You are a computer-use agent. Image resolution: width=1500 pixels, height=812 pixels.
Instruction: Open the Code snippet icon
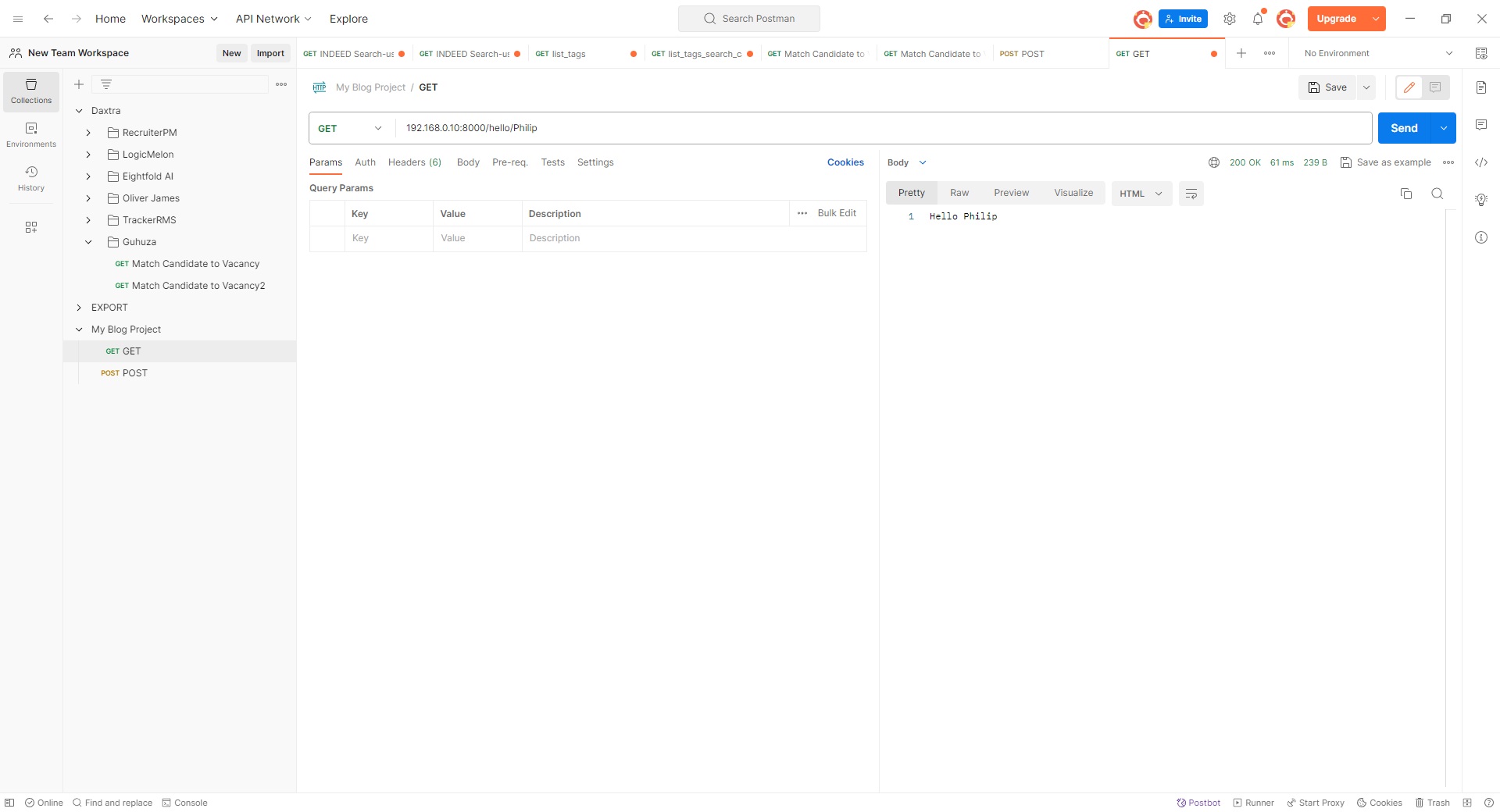coord(1481,162)
